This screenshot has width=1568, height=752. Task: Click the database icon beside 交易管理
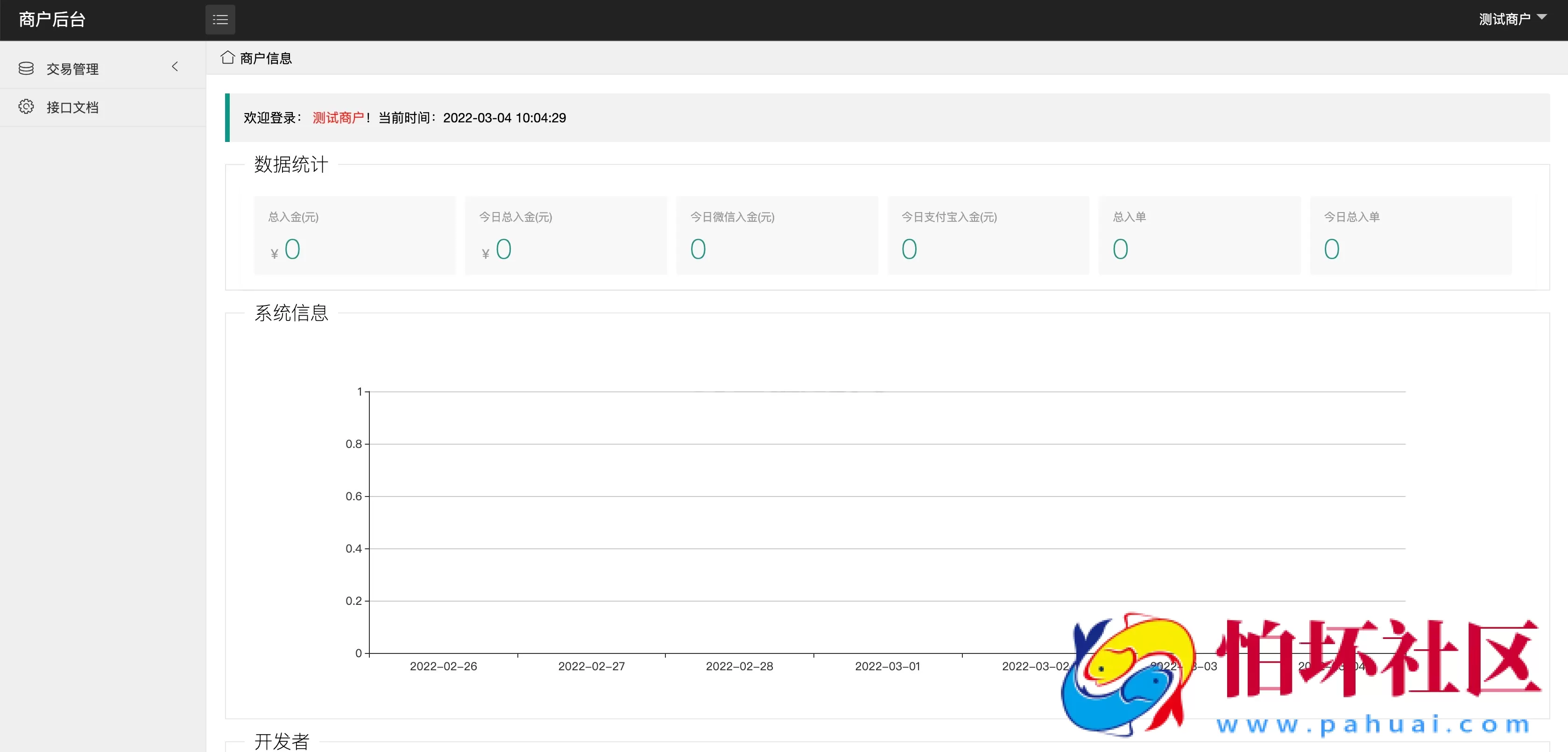[x=26, y=68]
